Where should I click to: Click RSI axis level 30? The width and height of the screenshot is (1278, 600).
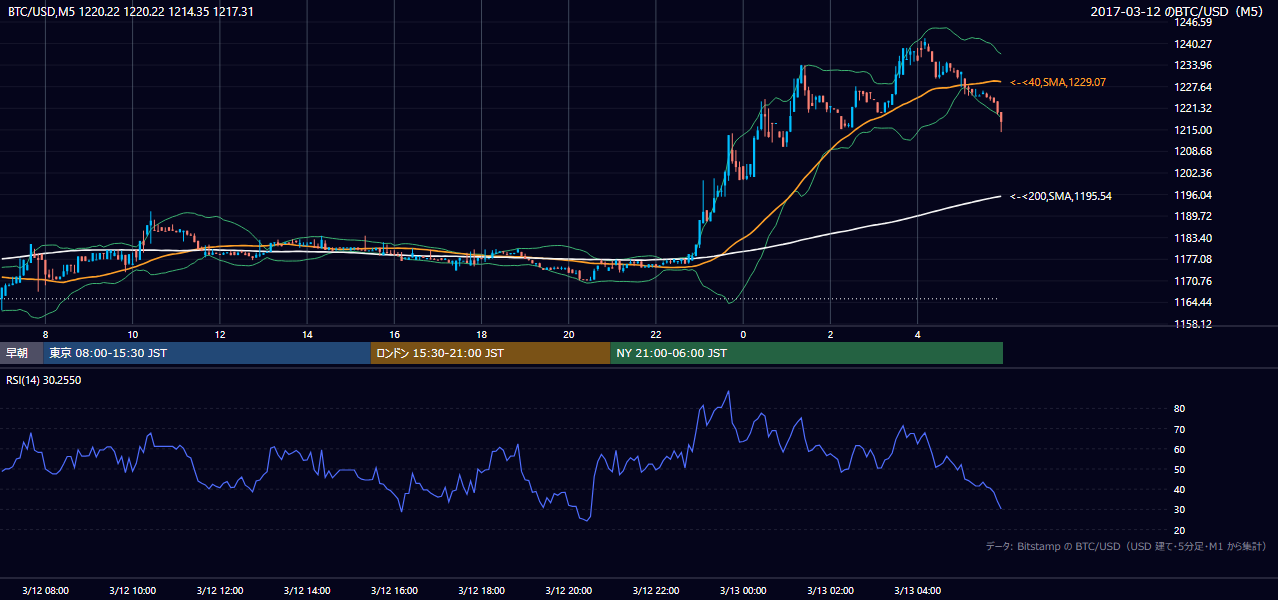[x=1180, y=509]
